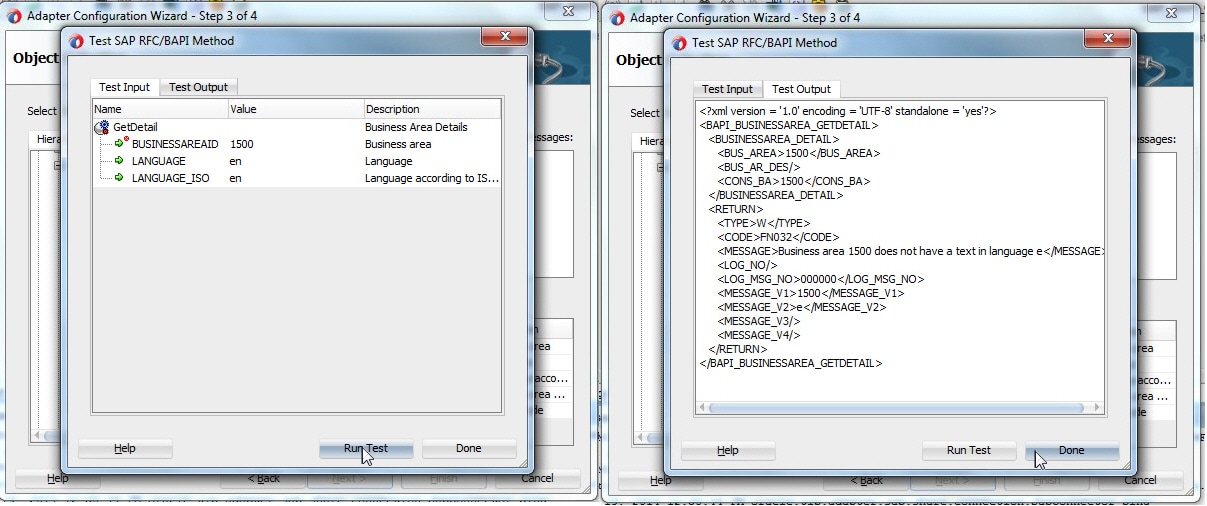Switch to Test Output tab in left dialog
1207x506 pixels.
pos(198,87)
